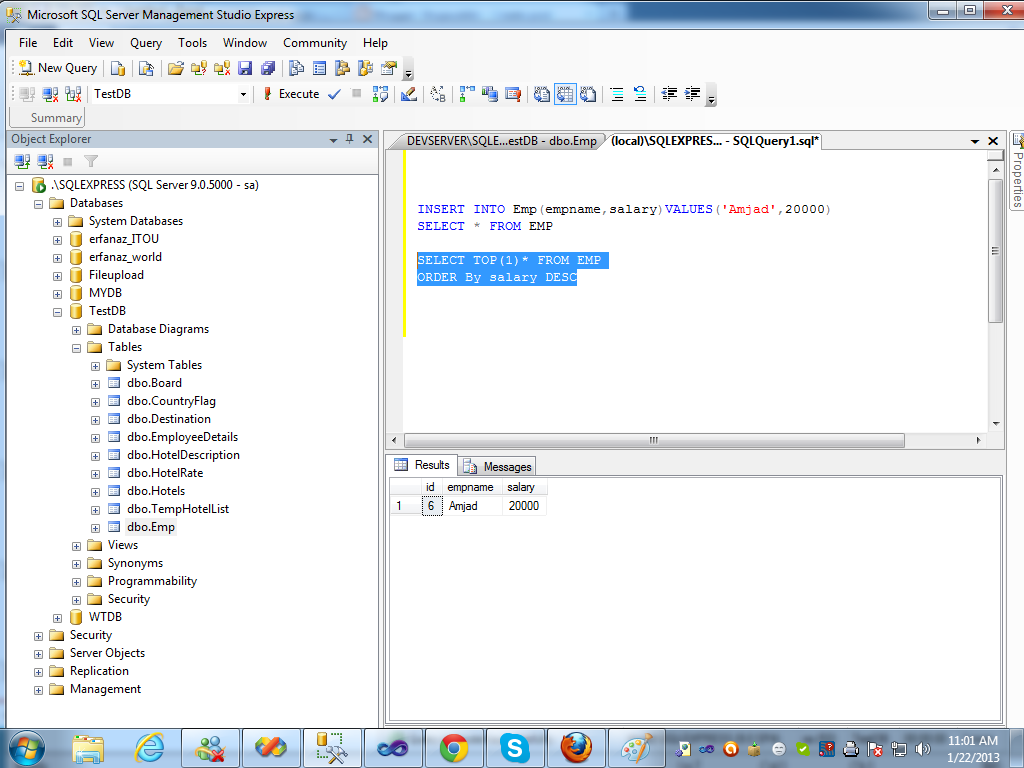
Task: Switch output to Results to File
Action: pos(588,94)
